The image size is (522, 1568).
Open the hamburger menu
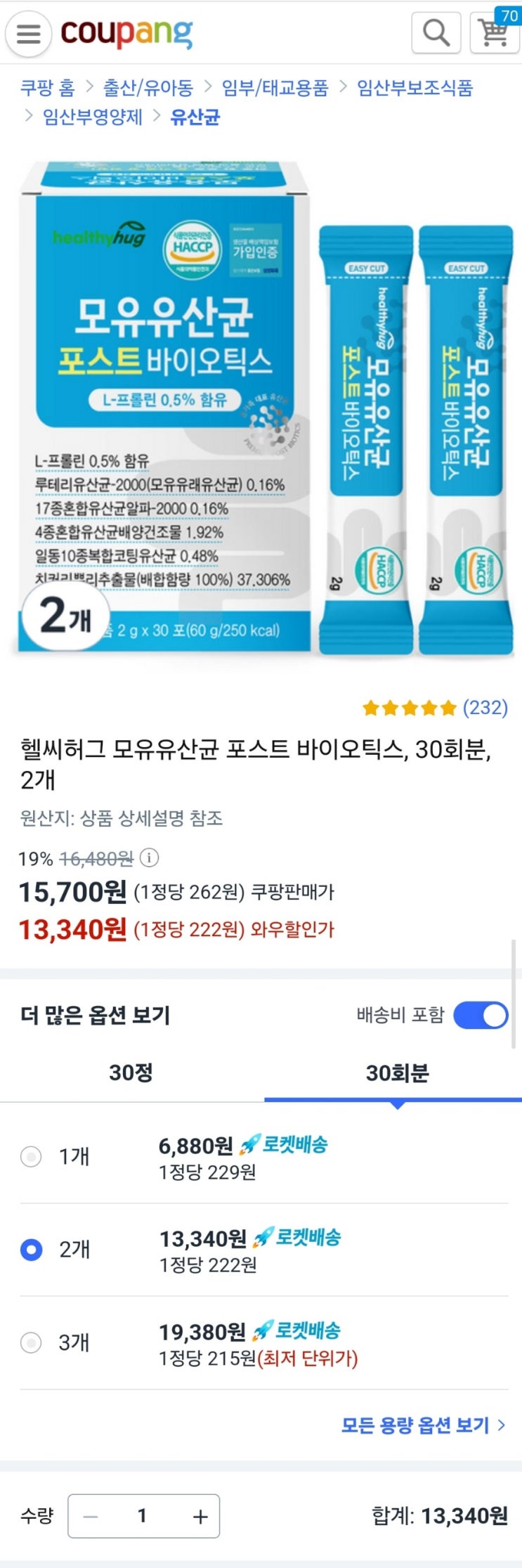coord(28,34)
